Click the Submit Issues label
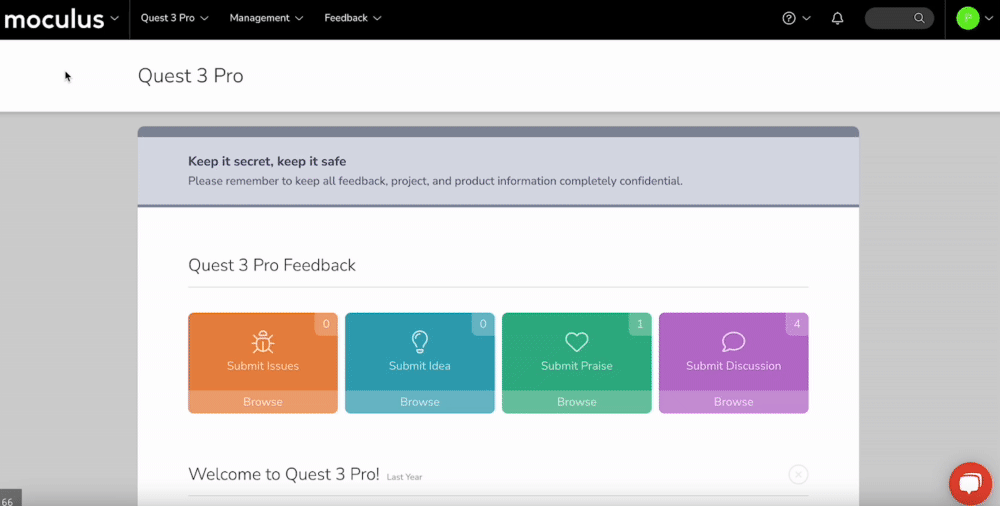Viewport: 1000px width, 506px height. click(x=263, y=366)
